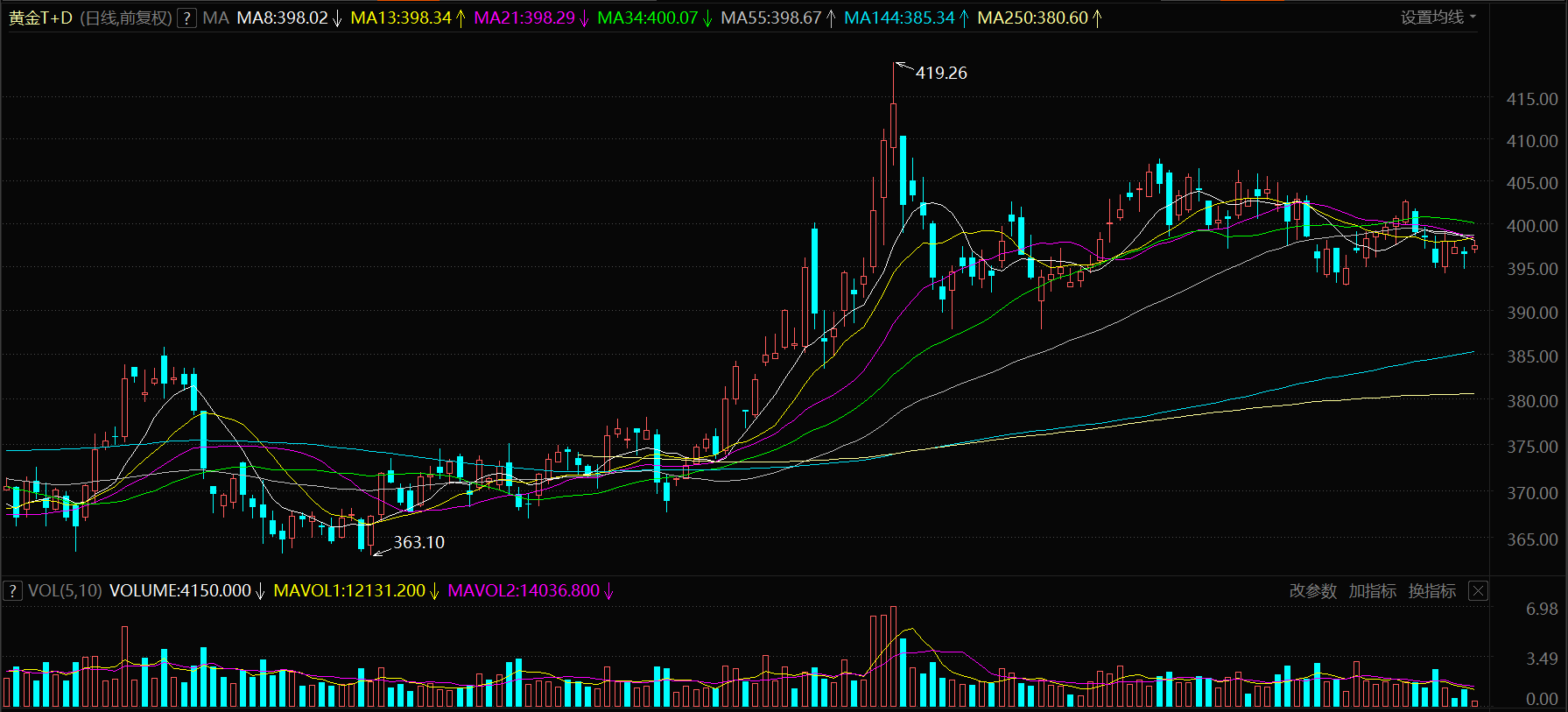
Task: Click the 415.00 price axis label
Action: pos(1531,100)
